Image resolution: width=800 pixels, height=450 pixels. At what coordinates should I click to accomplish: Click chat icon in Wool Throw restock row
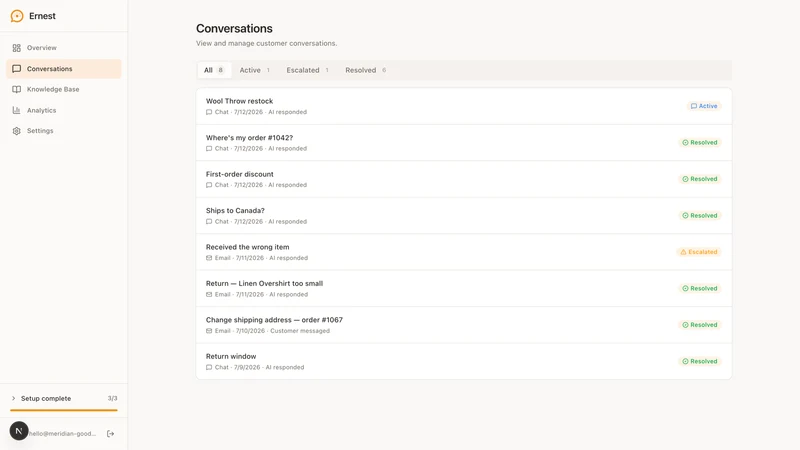(x=209, y=112)
